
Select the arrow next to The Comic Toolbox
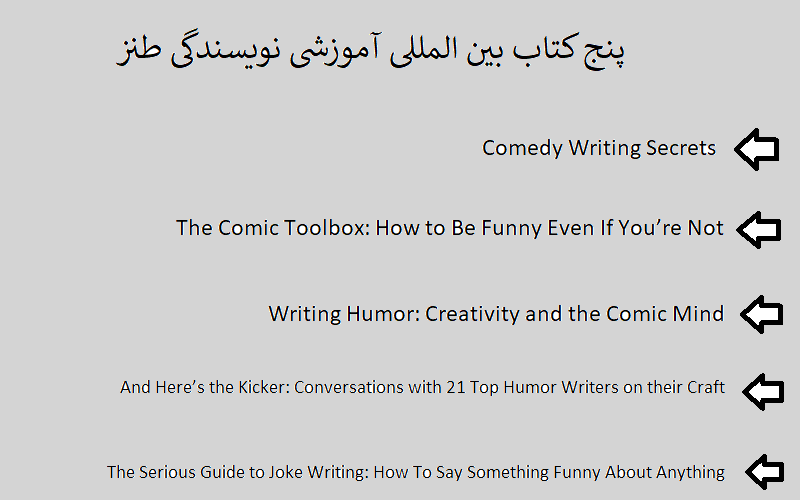pyautogui.click(x=759, y=230)
